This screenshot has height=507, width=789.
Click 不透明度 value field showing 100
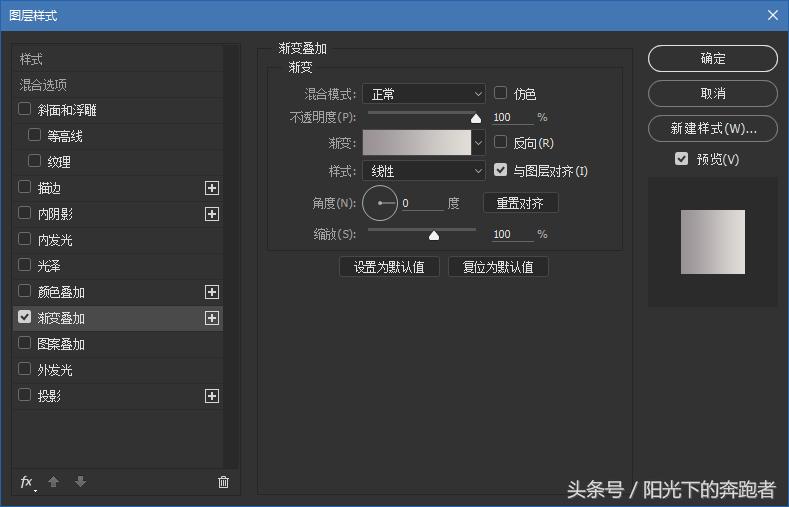point(512,118)
